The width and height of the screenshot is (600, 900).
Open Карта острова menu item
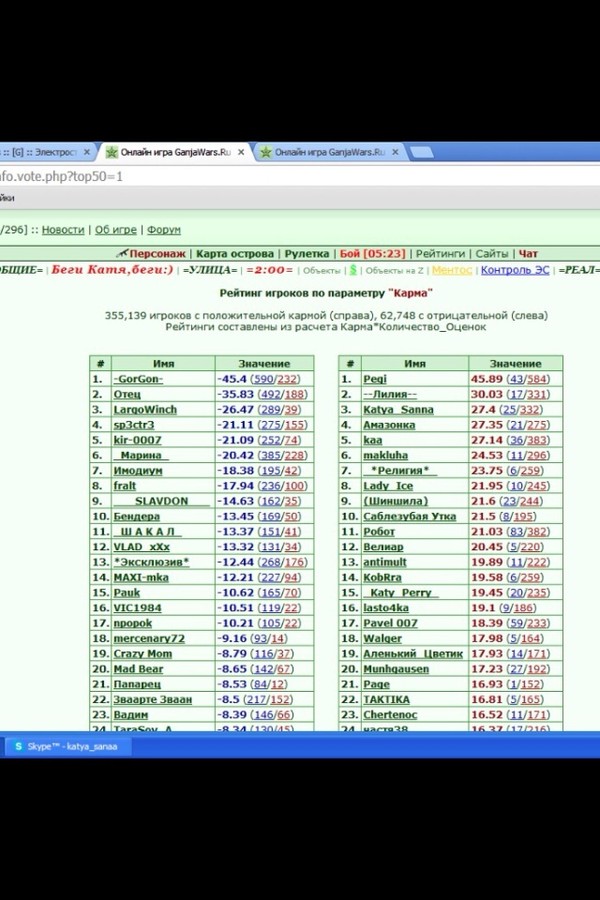[x=235, y=253]
